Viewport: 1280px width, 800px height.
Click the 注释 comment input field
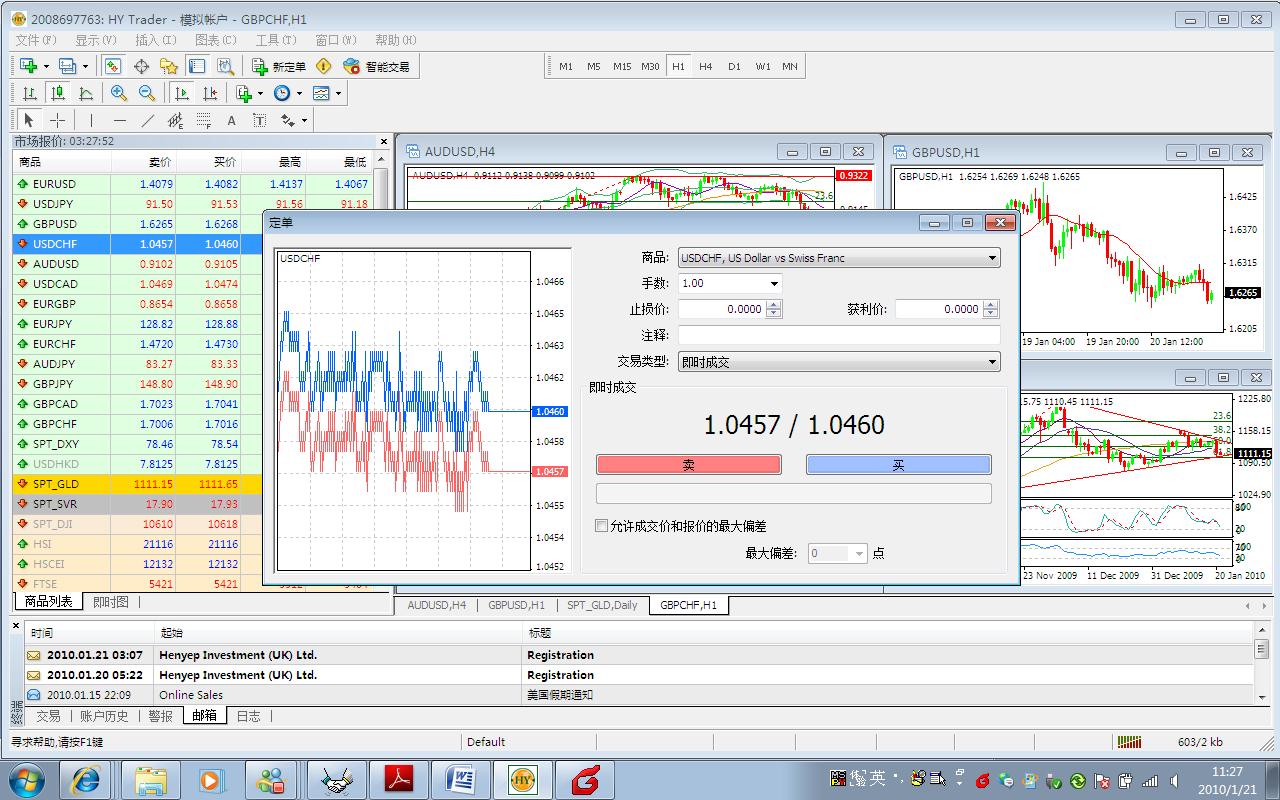(x=839, y=335)
